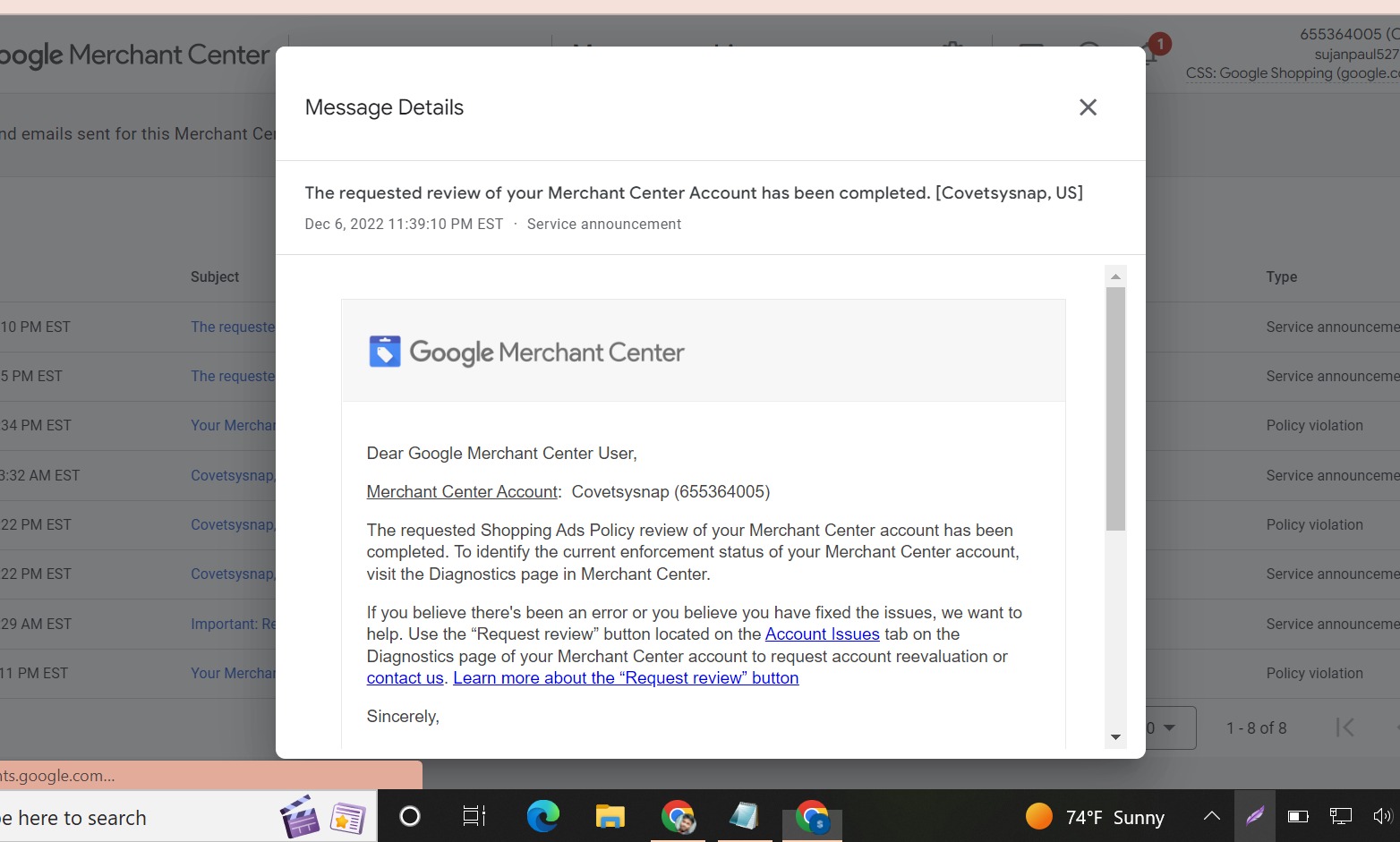The height and width of the screenshot is (842, 1400).
Task: Switch to the second Chrome taskbar window
Action: point(812,816)
